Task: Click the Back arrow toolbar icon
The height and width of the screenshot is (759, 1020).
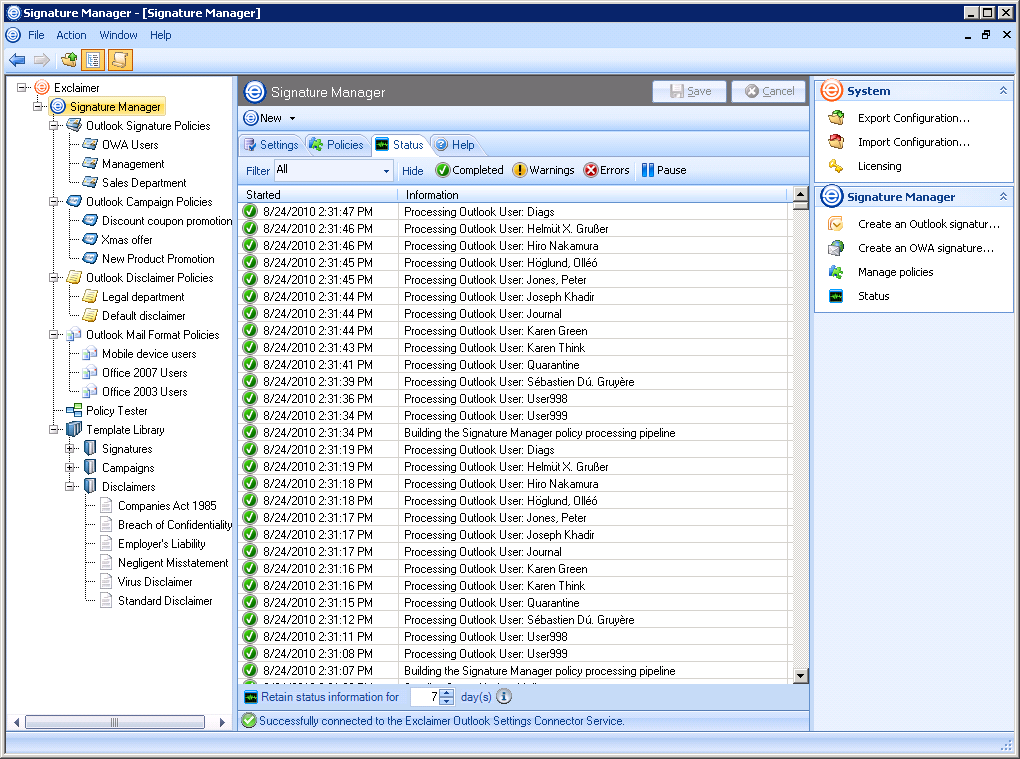Action: [x=17, y=60]
